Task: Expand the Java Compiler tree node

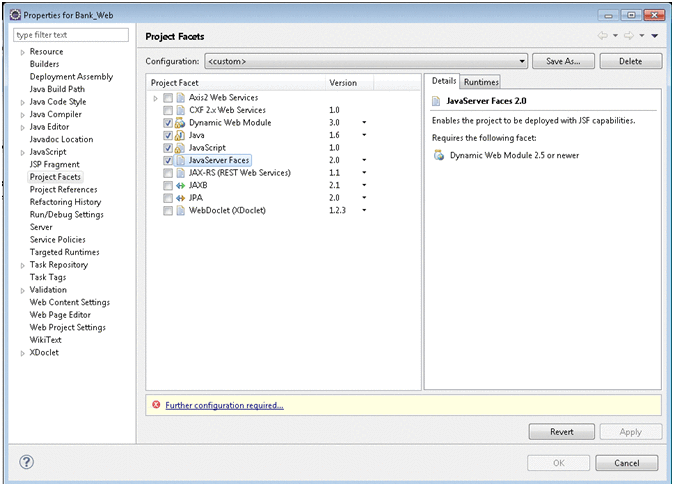Action: click(x=22, y=115)
